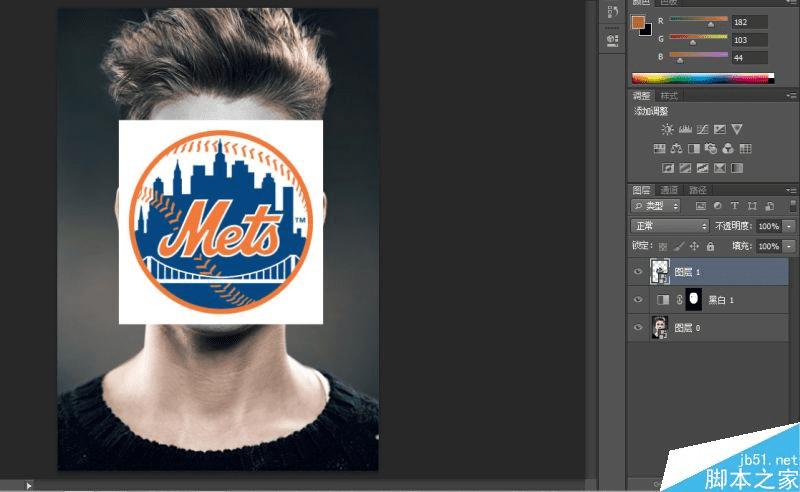The image size is (800, 492).
Task: Switch to the 样式 styles tab
Action: [669, 96]
